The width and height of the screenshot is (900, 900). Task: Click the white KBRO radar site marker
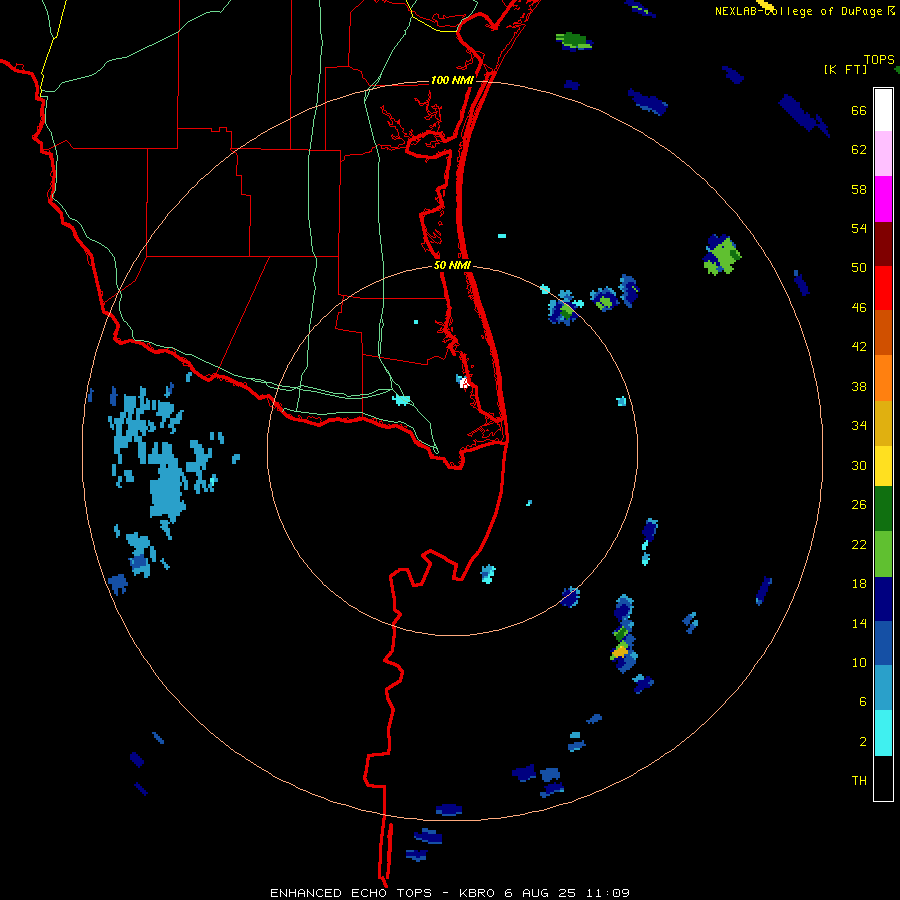464,383
